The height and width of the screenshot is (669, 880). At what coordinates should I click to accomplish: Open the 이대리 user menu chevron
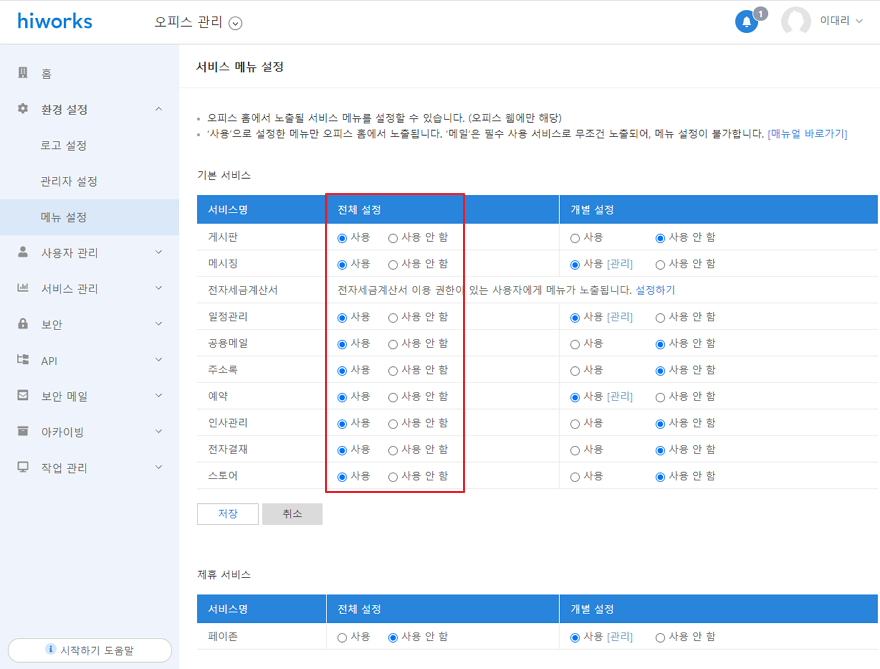tap(859, 21)
